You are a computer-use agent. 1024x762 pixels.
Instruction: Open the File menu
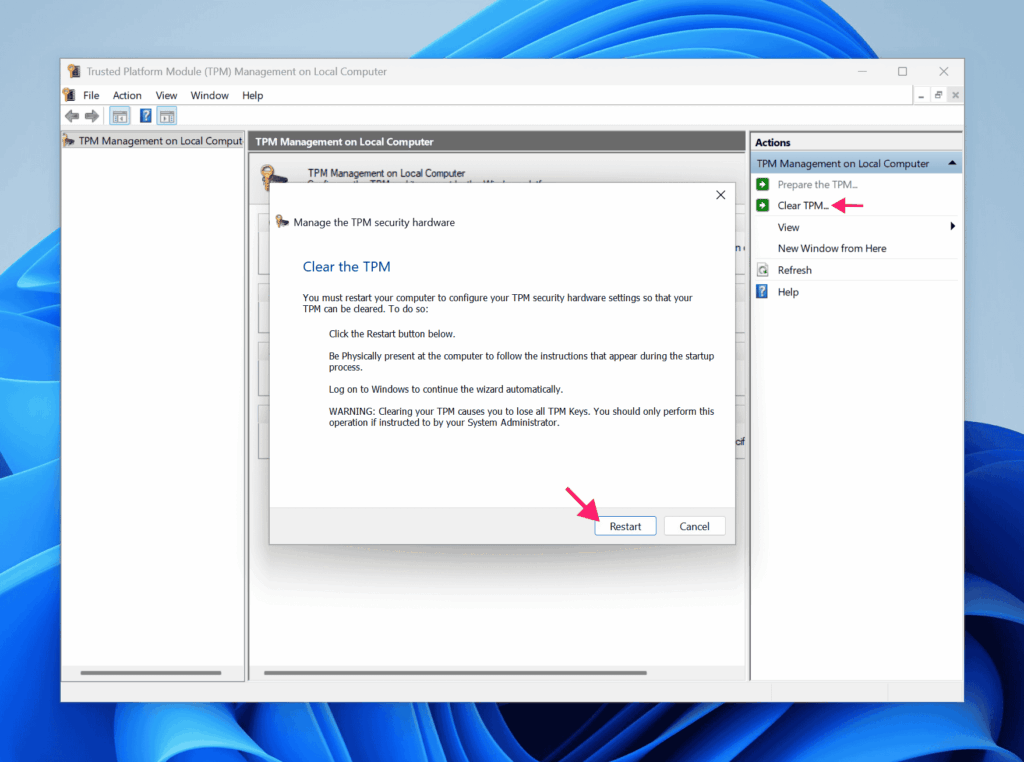click(91, 95)
